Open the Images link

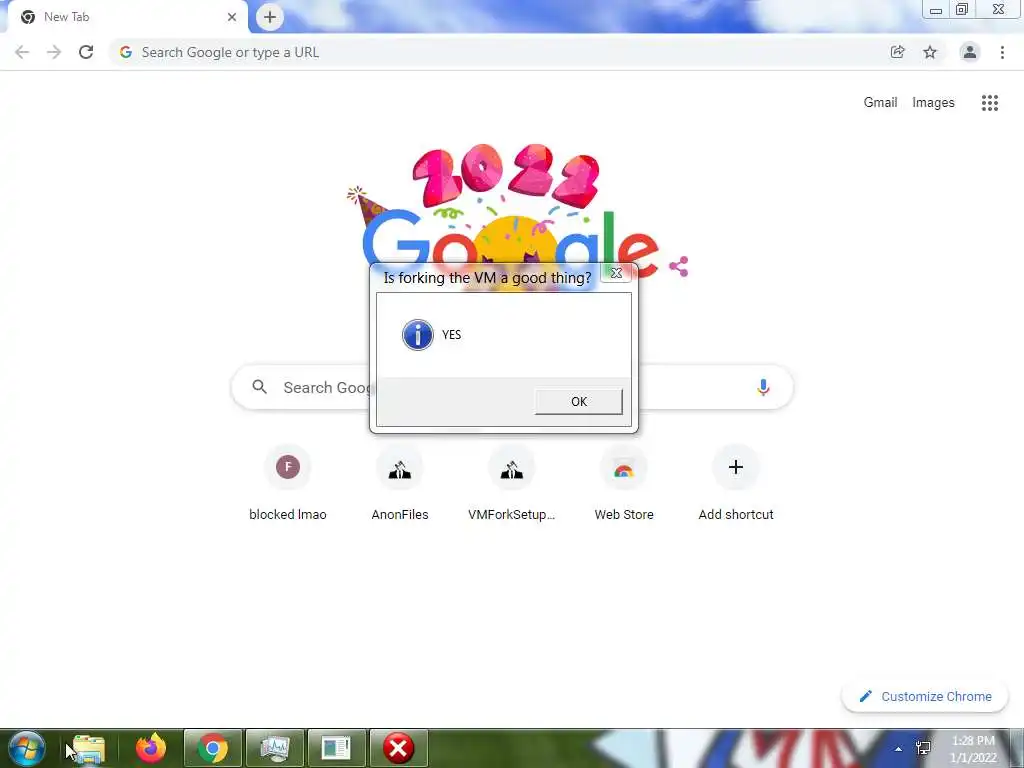coord(933,103)
